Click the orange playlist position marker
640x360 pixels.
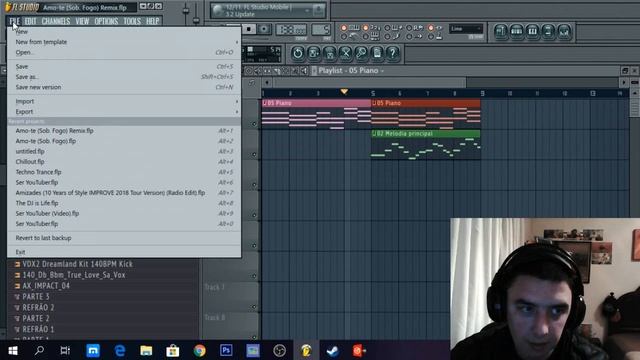344,91
